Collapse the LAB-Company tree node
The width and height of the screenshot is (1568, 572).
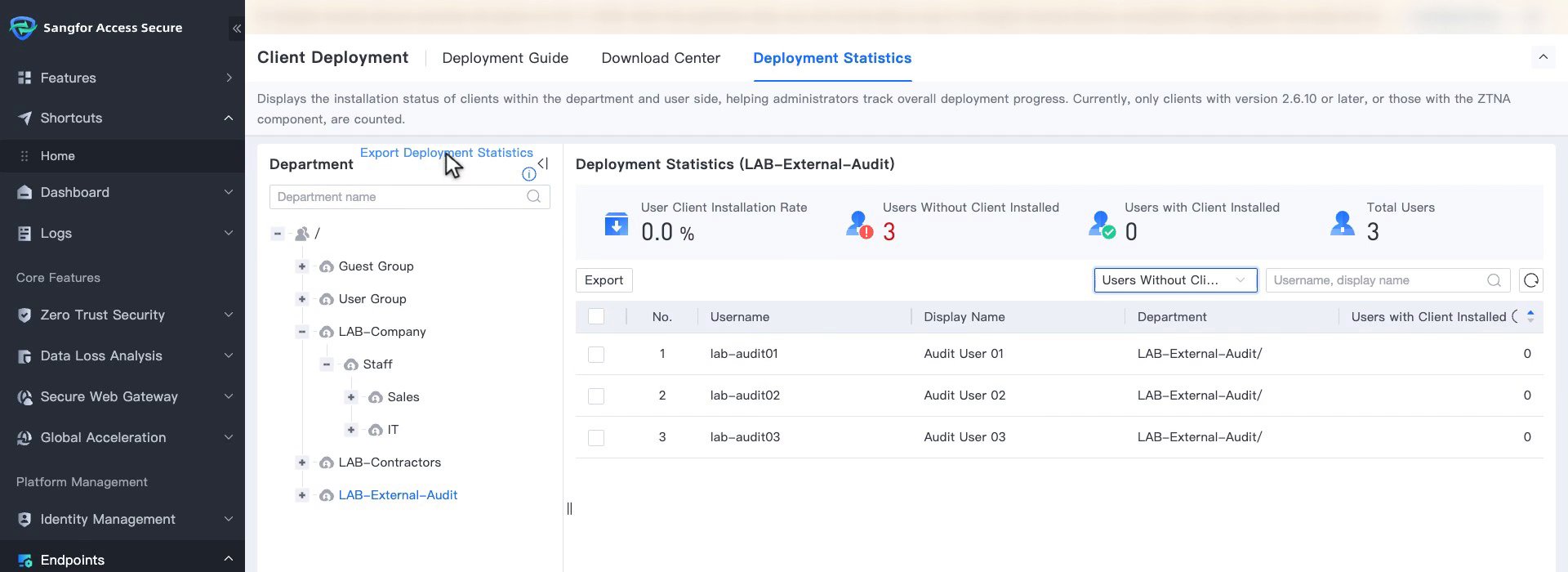(x=302, y=332)
